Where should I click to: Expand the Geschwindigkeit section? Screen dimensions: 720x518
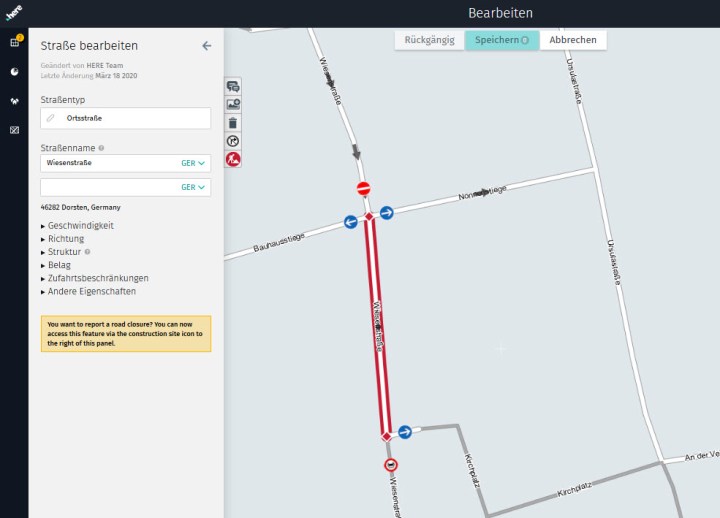[x=80, y=226]
